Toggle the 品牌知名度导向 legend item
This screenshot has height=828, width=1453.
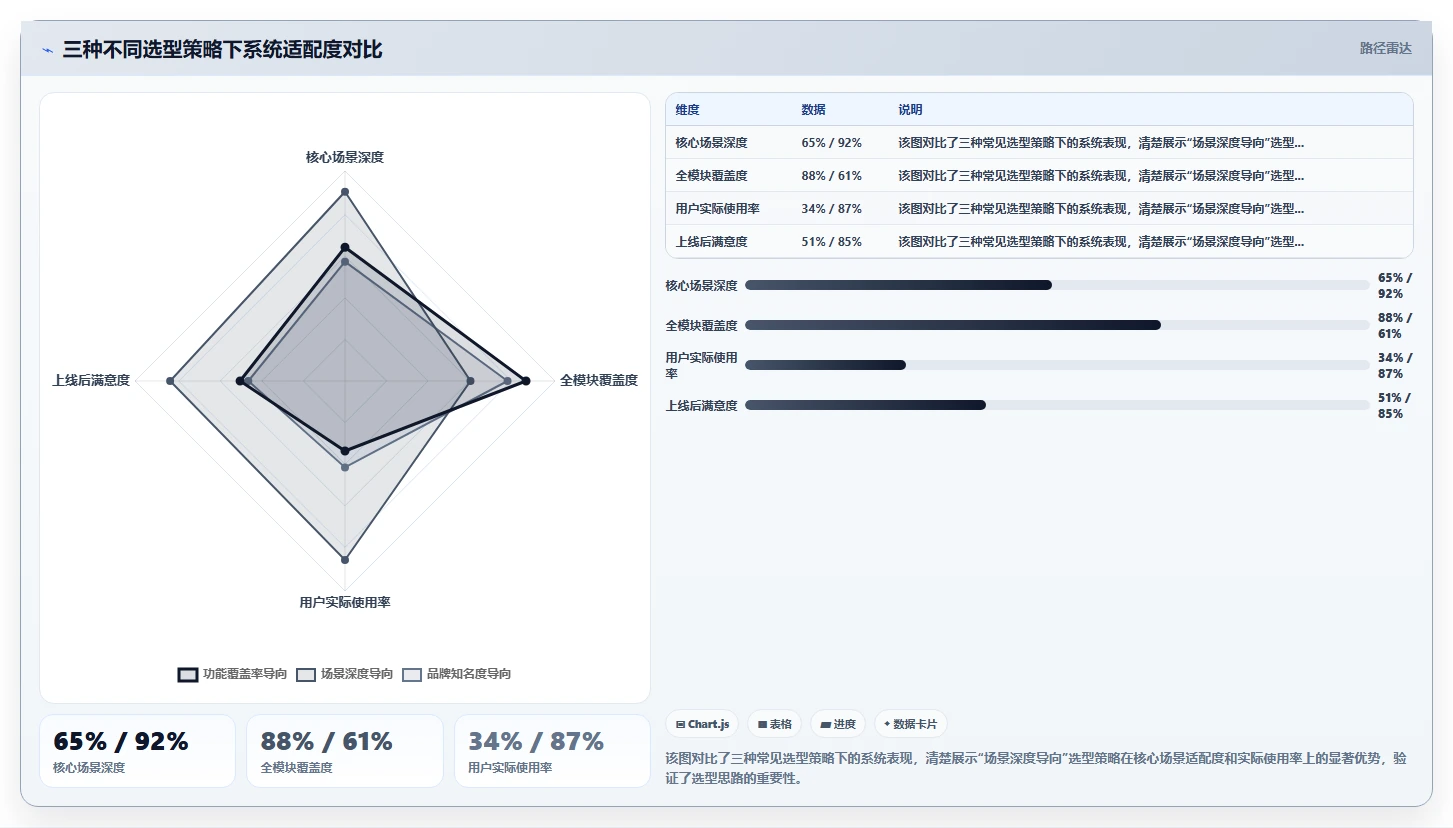(x=457, y=674)
